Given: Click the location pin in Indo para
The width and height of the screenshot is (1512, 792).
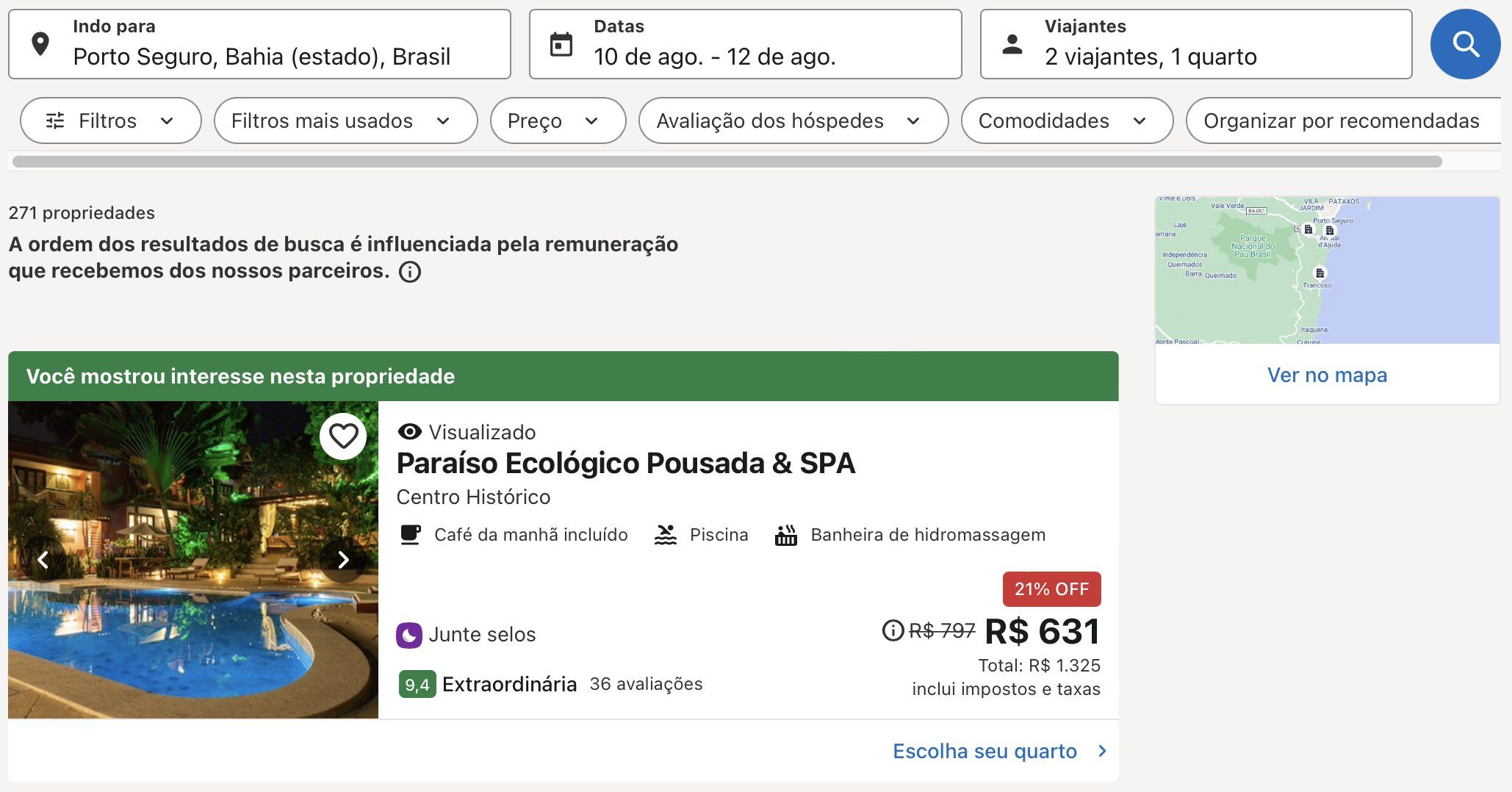Looking at the screenshot, I should (x=41, y=44).
